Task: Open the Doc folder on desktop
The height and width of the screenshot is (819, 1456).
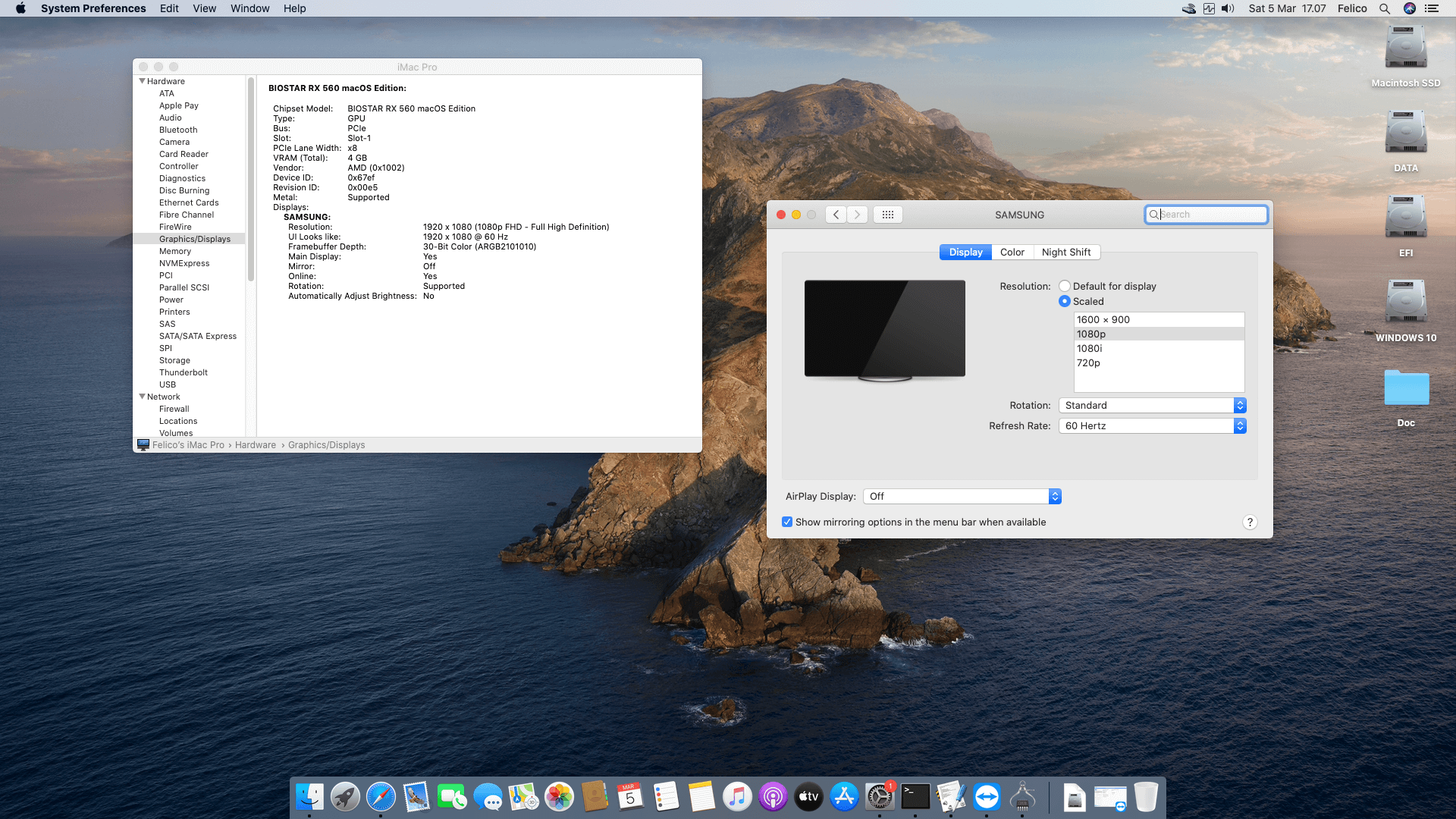Action: [1406, 389]
